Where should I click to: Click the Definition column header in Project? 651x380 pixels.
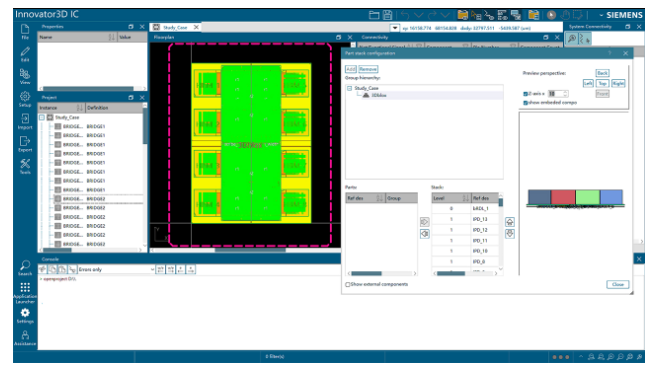[114, 108]
